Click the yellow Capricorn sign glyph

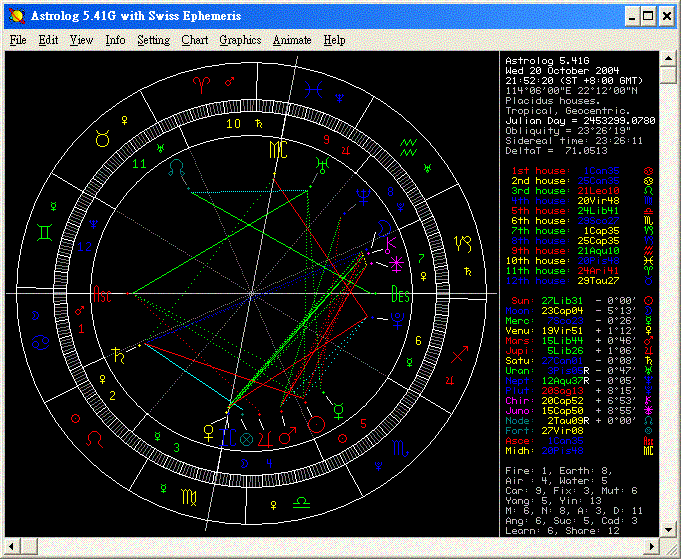tap(463, 244)
